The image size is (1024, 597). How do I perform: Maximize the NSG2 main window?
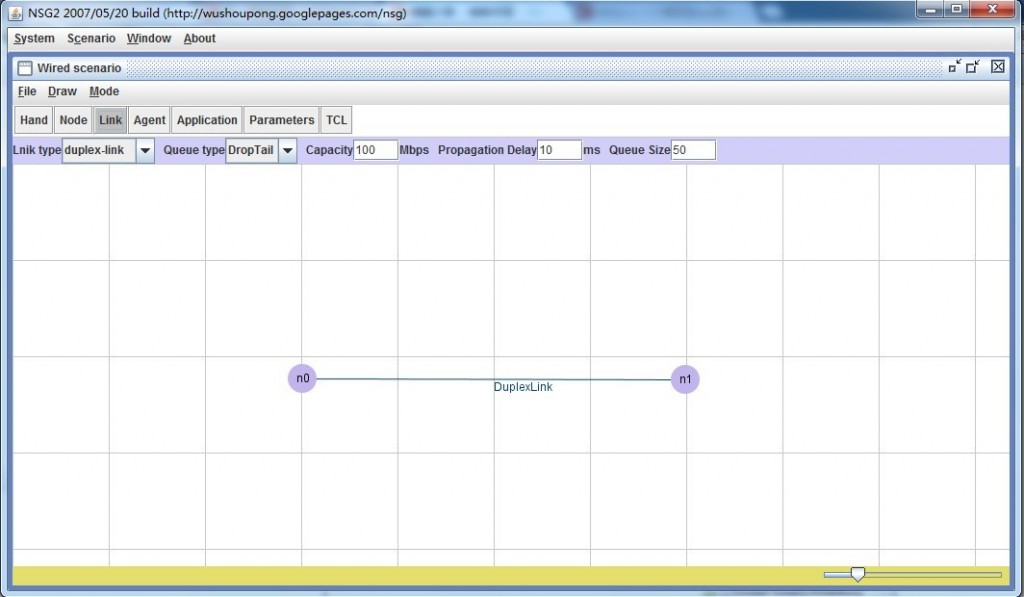[x=957, y=9]
